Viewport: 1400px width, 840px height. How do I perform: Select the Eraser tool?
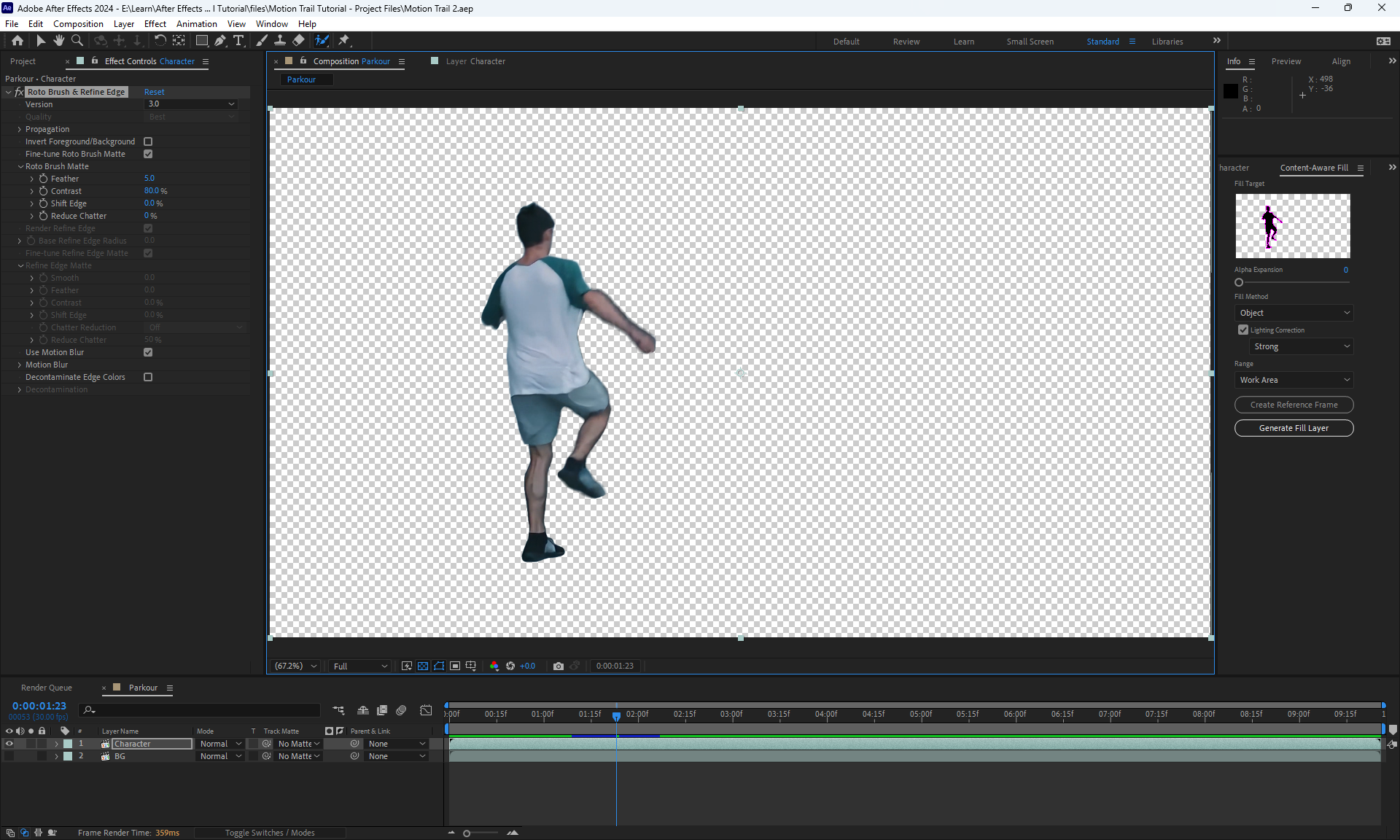(x=298, y=41)
